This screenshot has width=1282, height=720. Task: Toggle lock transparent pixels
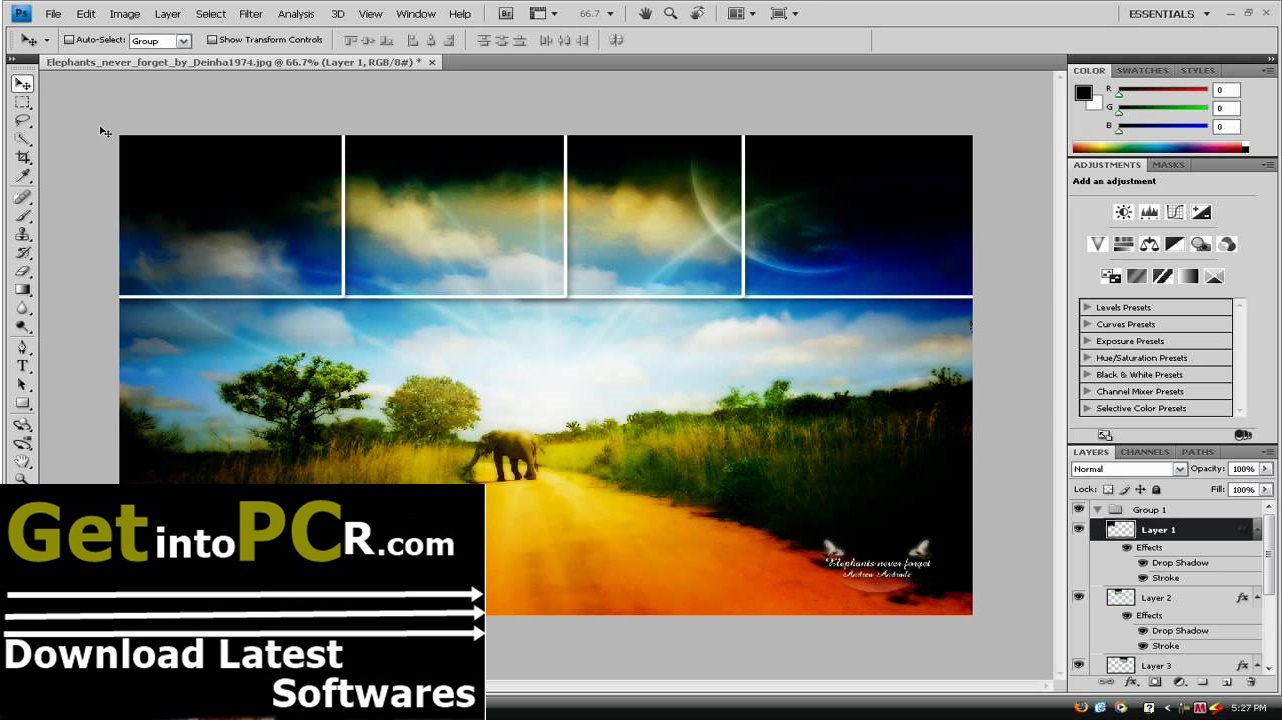click(1108, 490)
